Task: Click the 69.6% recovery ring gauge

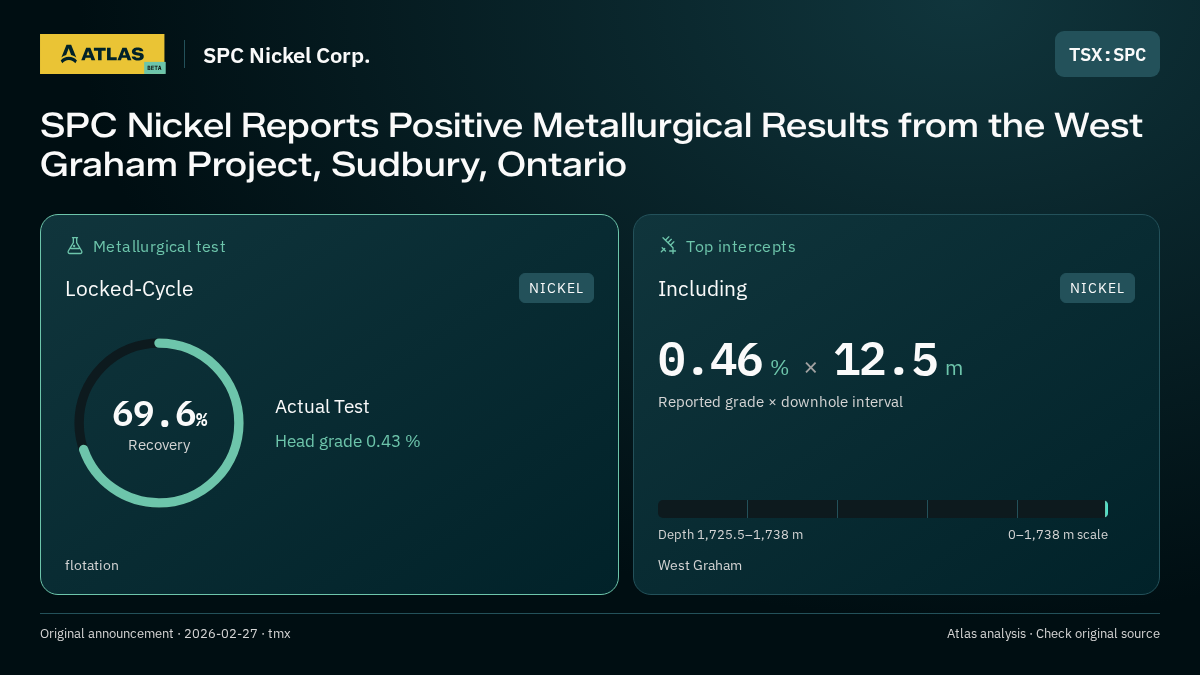Action: [x=159, y=423]
